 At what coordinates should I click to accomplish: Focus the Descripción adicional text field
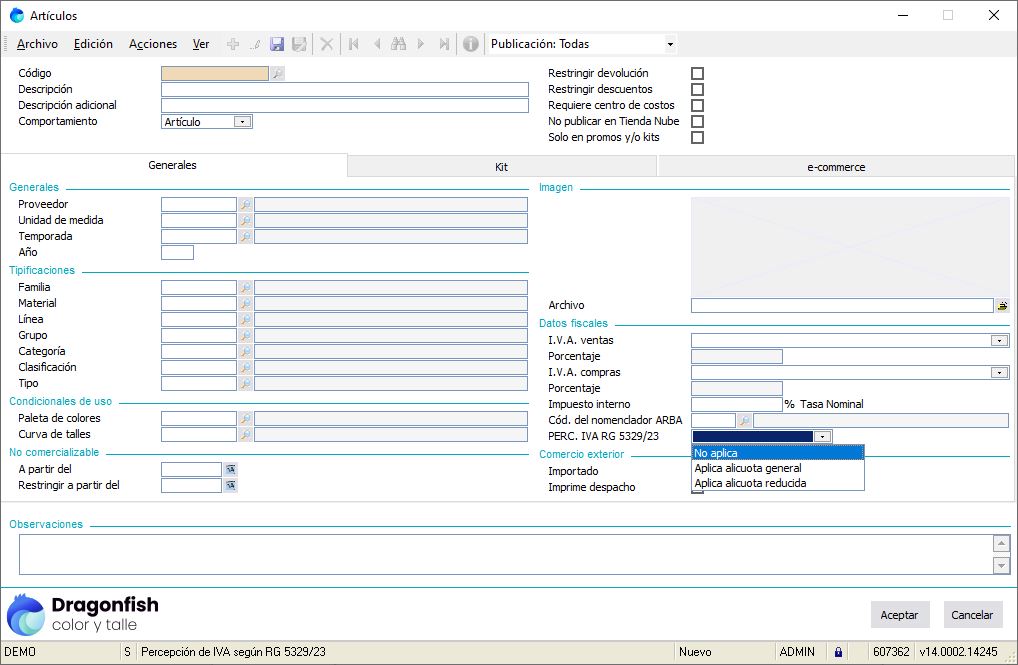point(345,105)
